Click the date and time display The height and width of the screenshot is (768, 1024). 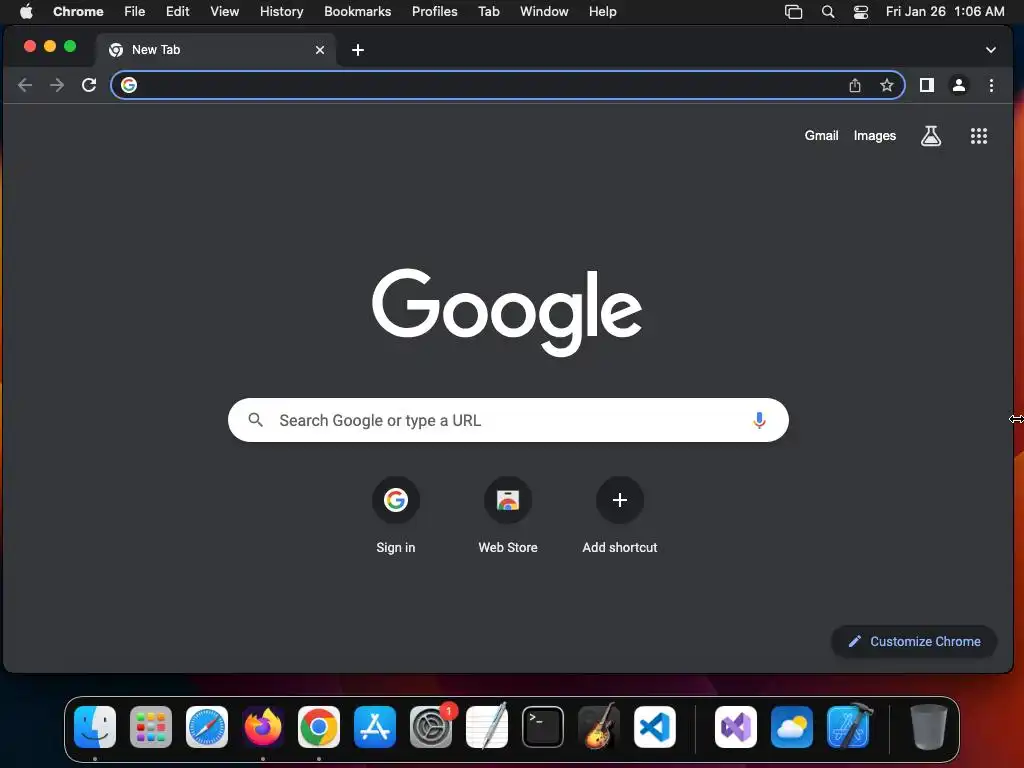point(945,11)
